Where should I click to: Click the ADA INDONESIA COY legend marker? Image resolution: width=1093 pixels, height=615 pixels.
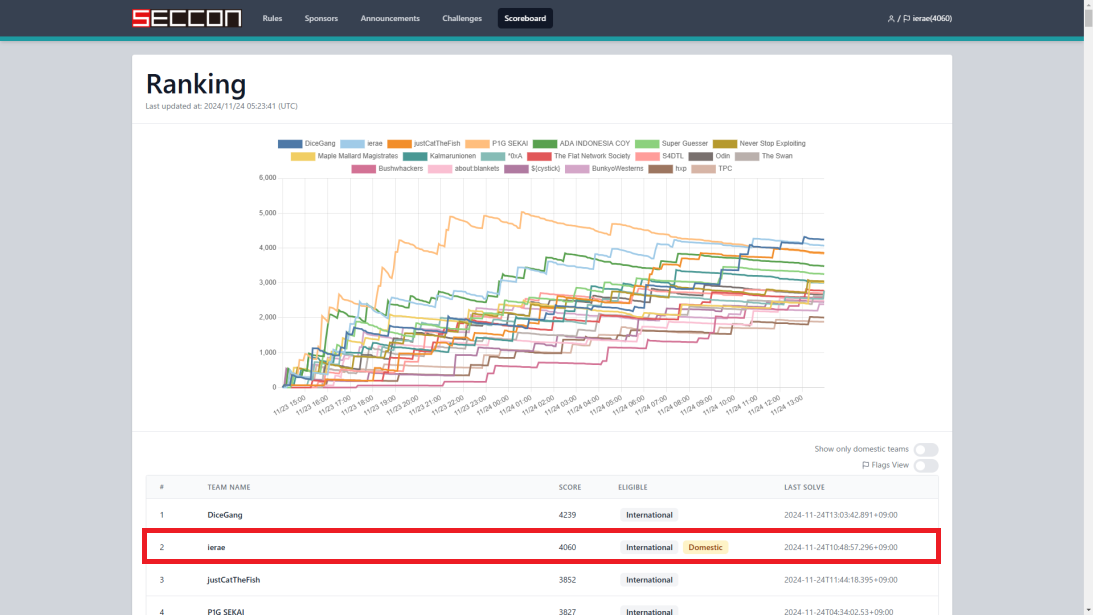click(x=544, y=143)
